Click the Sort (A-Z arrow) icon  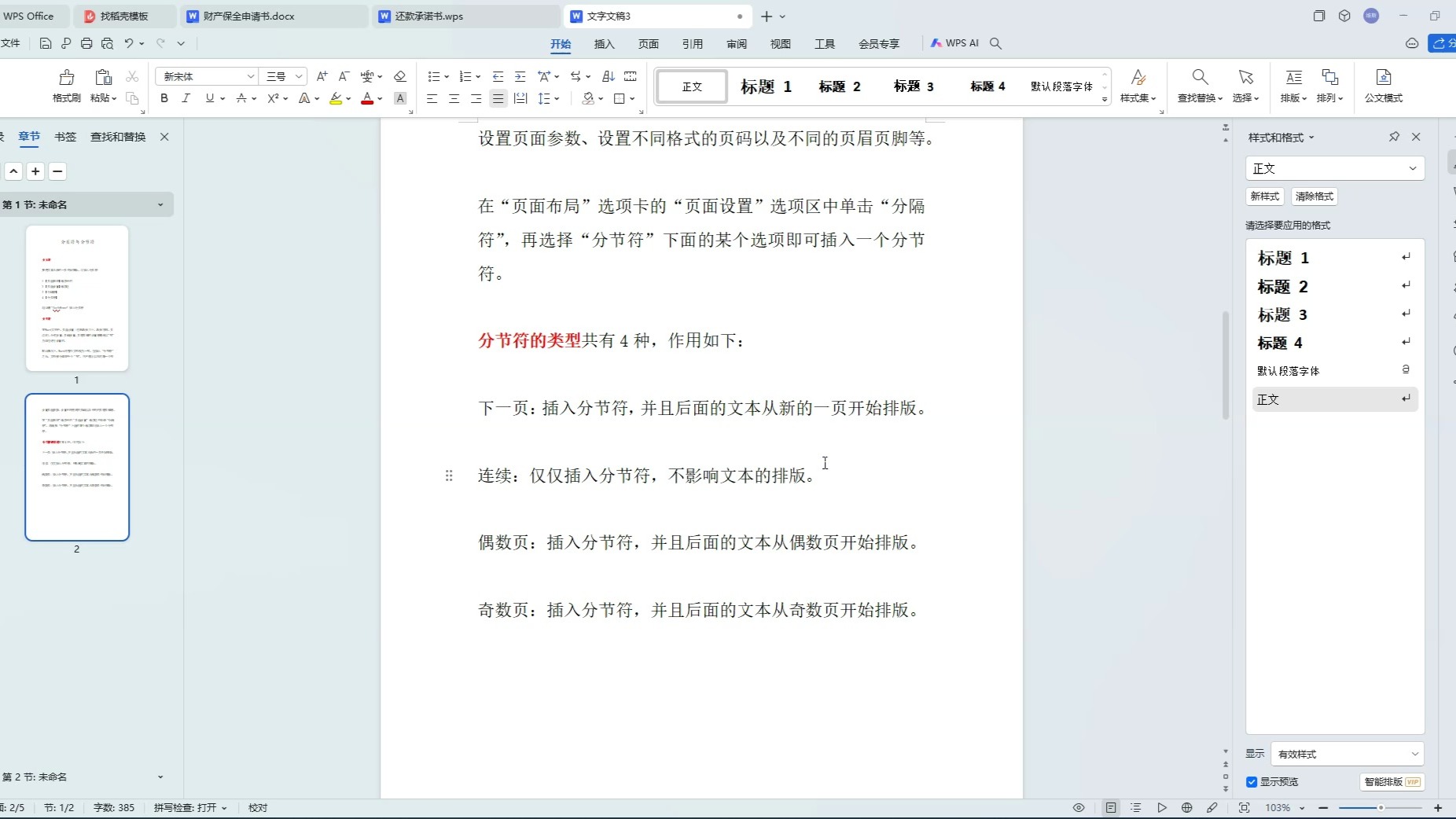click(x=608, y=76)
